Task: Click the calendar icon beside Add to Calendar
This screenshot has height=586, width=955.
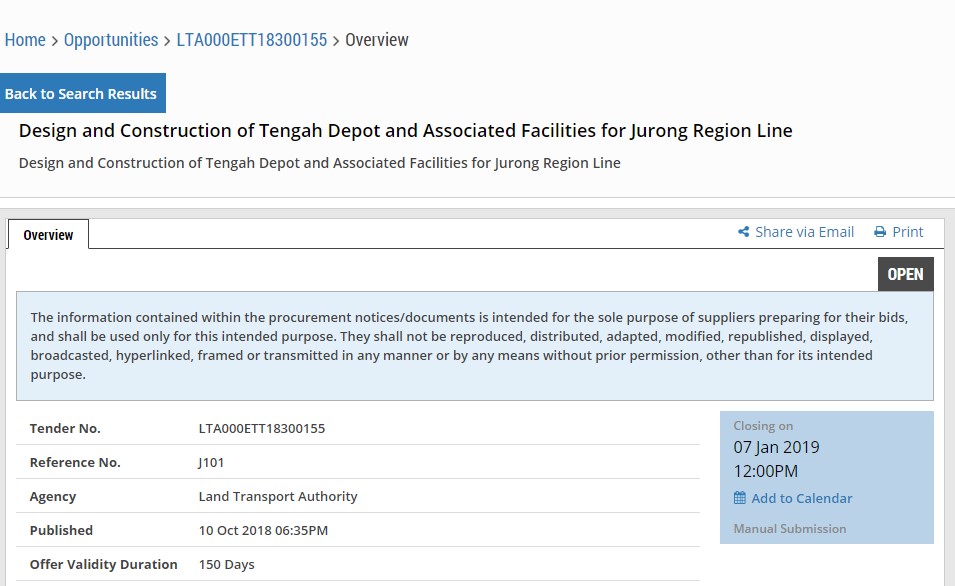Action: click(x=738, y=497)
